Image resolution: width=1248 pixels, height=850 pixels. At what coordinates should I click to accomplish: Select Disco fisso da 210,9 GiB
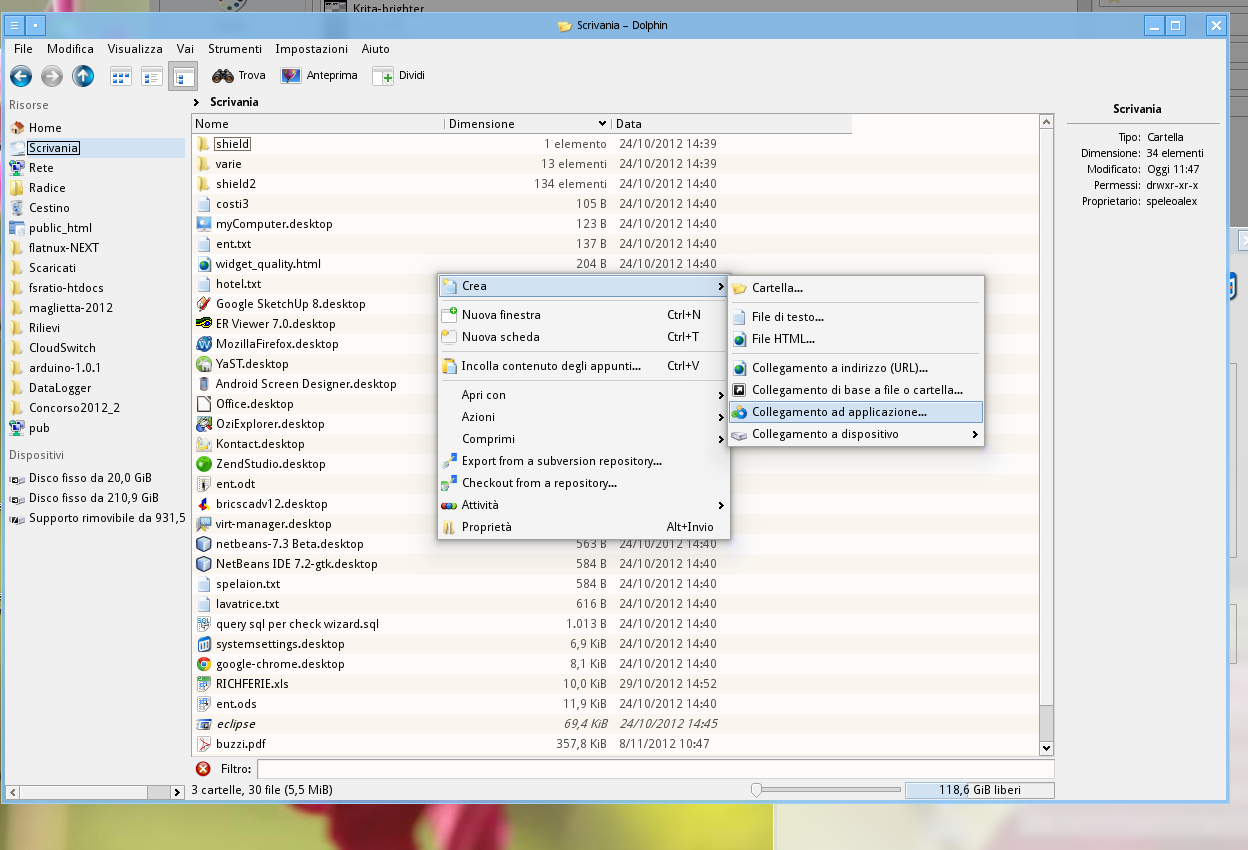tap(96, 498)
